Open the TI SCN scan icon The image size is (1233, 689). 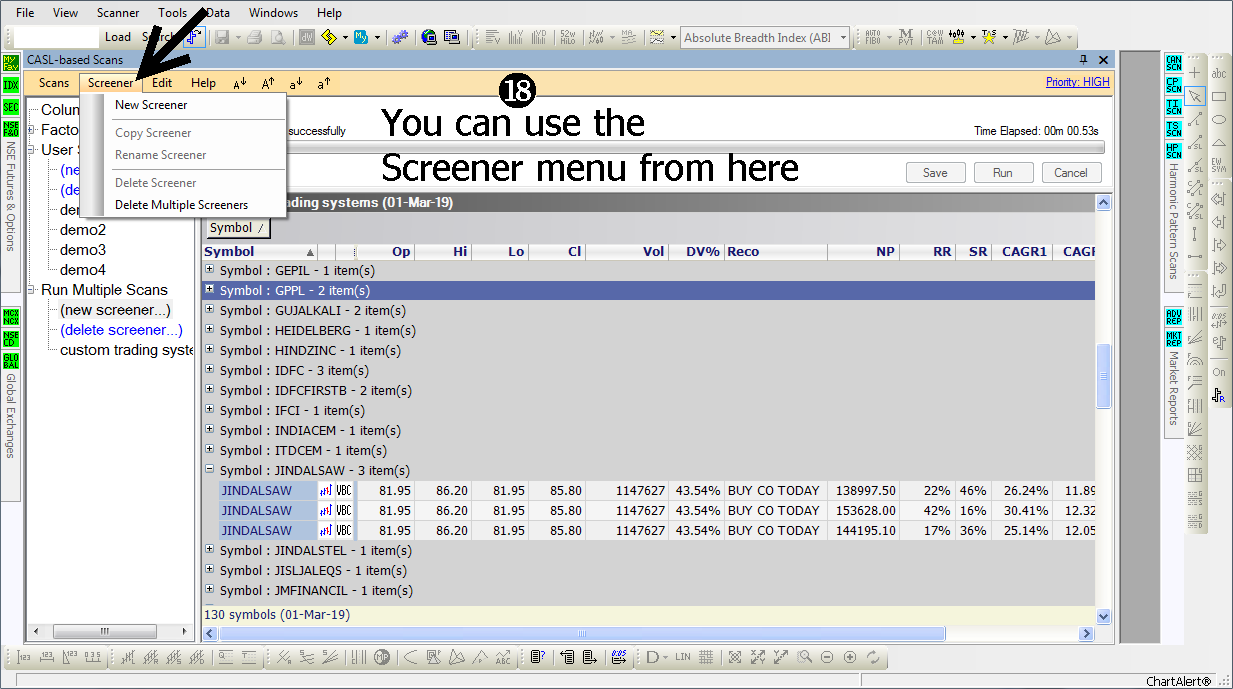pyautogui.click(x=1173, y=106)
